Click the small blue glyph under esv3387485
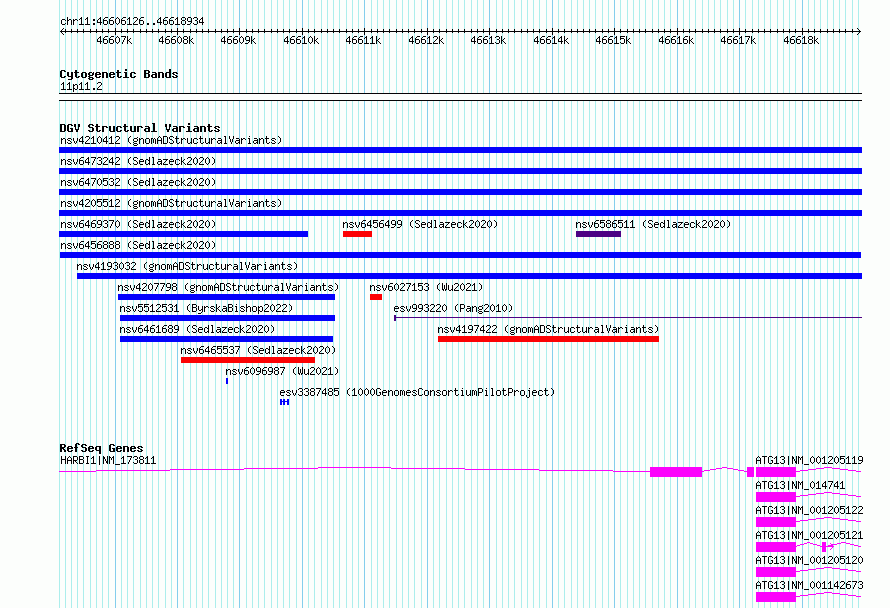890x608 pixels. 284,402
